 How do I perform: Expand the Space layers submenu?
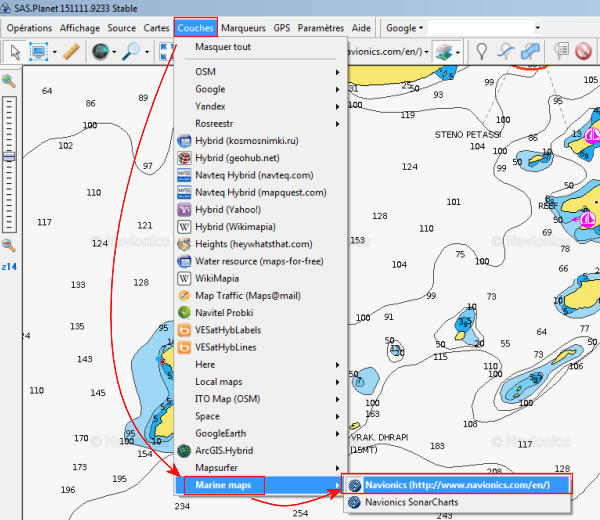(261, 416)
